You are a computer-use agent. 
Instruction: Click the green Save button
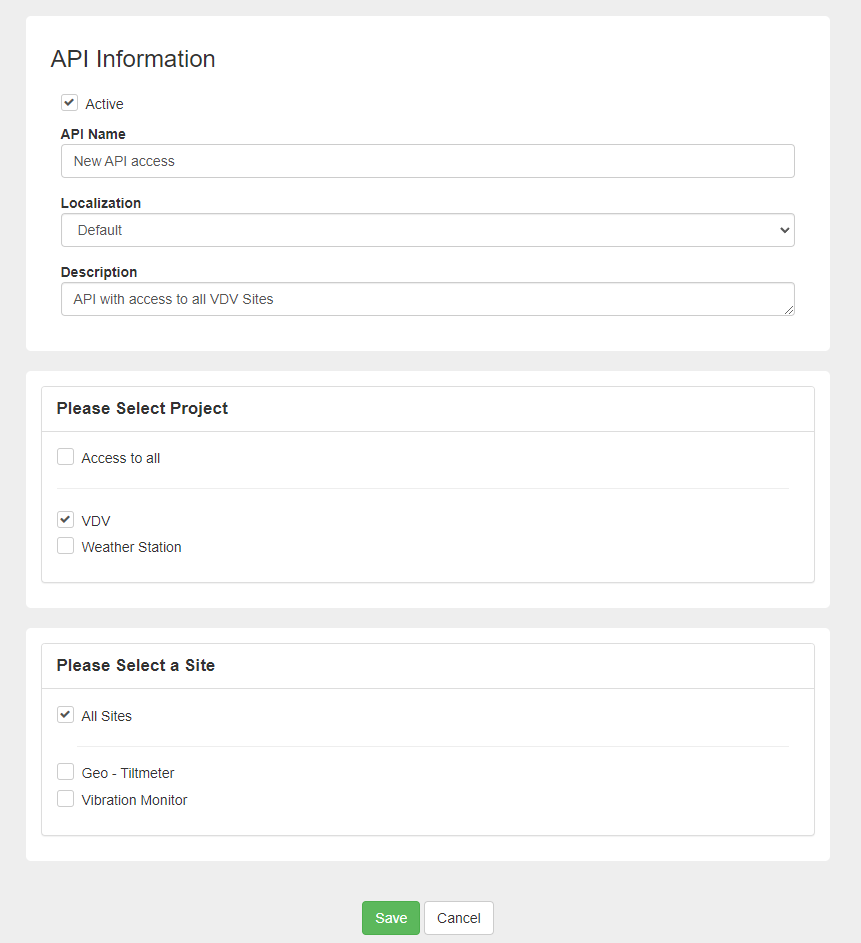[x=391, y=918]
